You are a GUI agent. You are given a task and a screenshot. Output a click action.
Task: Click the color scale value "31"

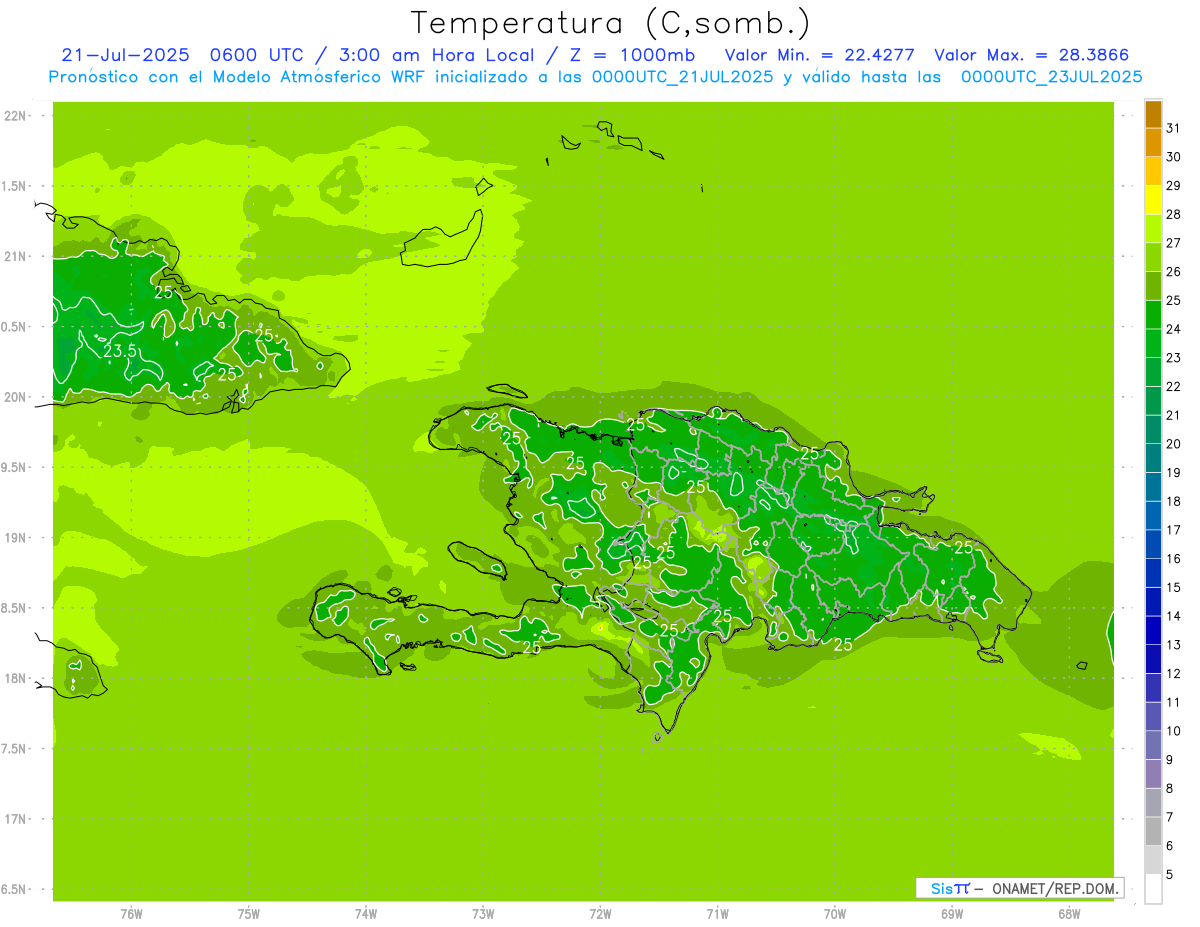(x=1173, y=128)
